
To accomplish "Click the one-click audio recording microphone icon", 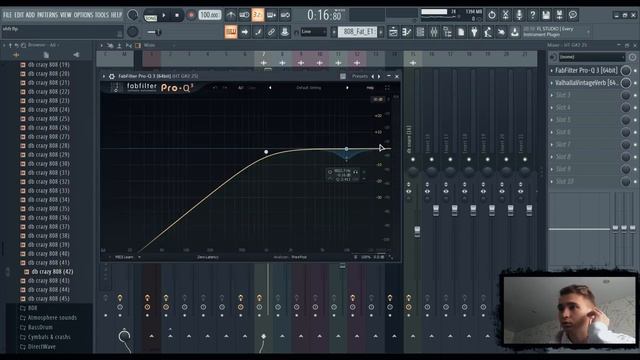I will tap(519, 15).
